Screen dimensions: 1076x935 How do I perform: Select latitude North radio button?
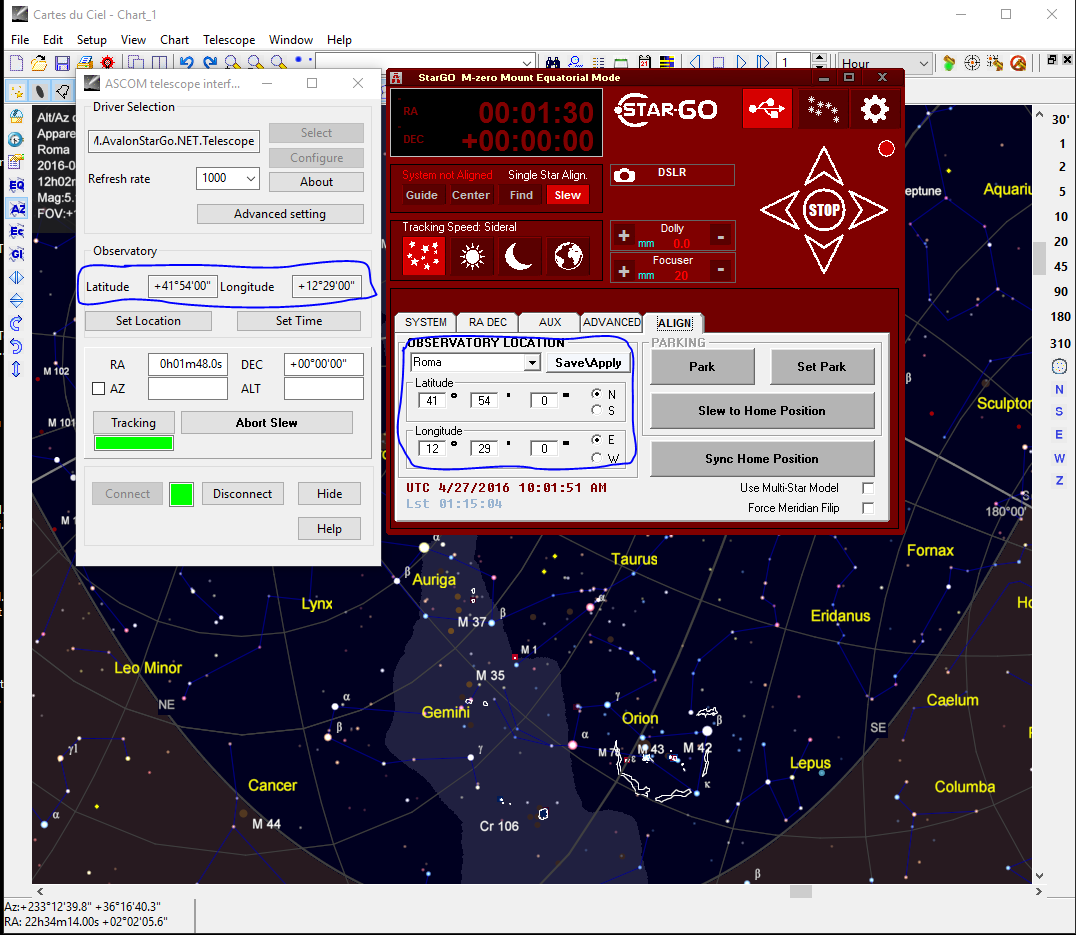[596, 394]
